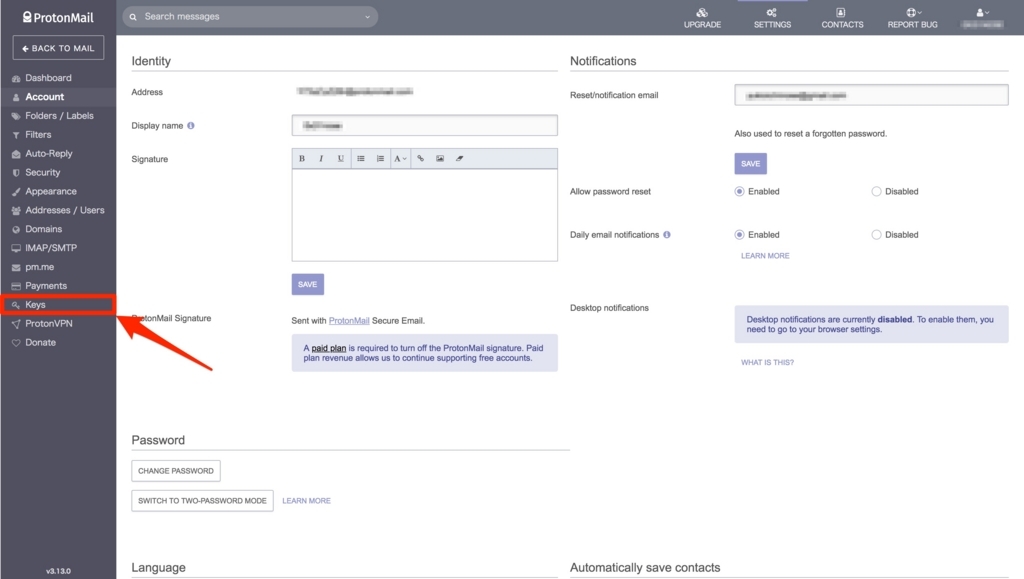Open the Upgrade page from top bar

pyautogui.click(x=702, y=18)
